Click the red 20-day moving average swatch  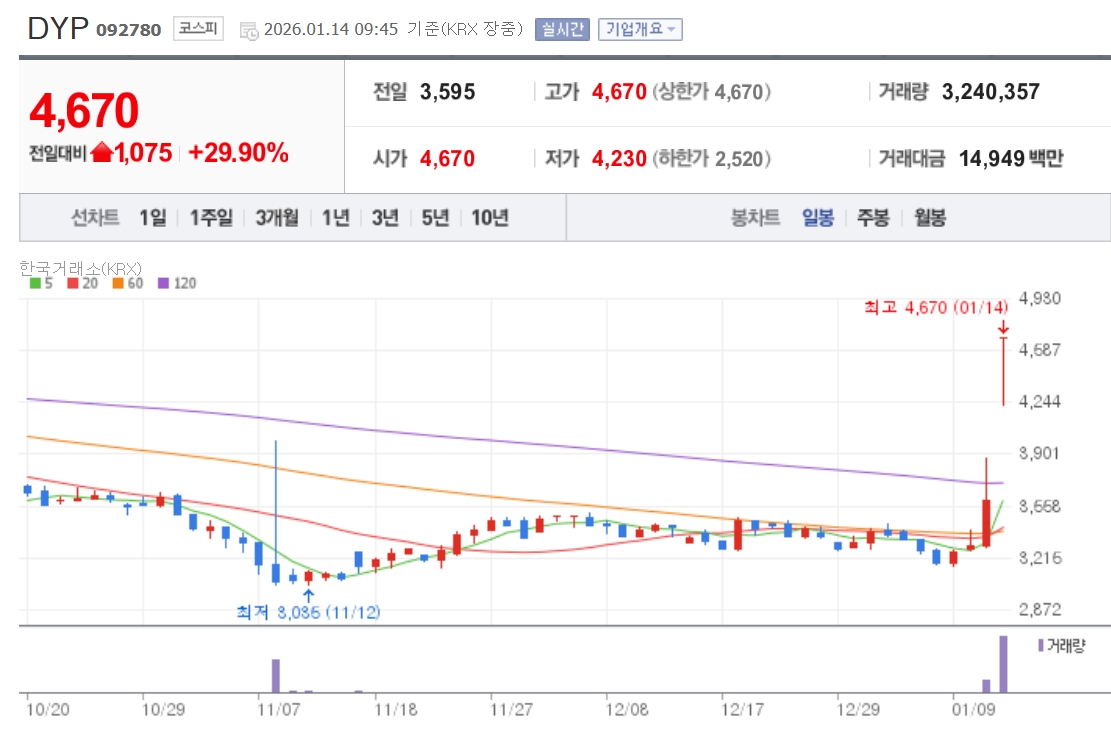72,283
